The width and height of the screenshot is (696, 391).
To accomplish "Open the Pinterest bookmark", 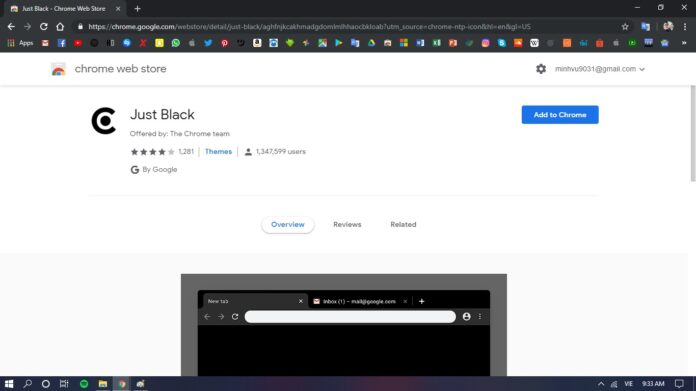I will [225, 43].
